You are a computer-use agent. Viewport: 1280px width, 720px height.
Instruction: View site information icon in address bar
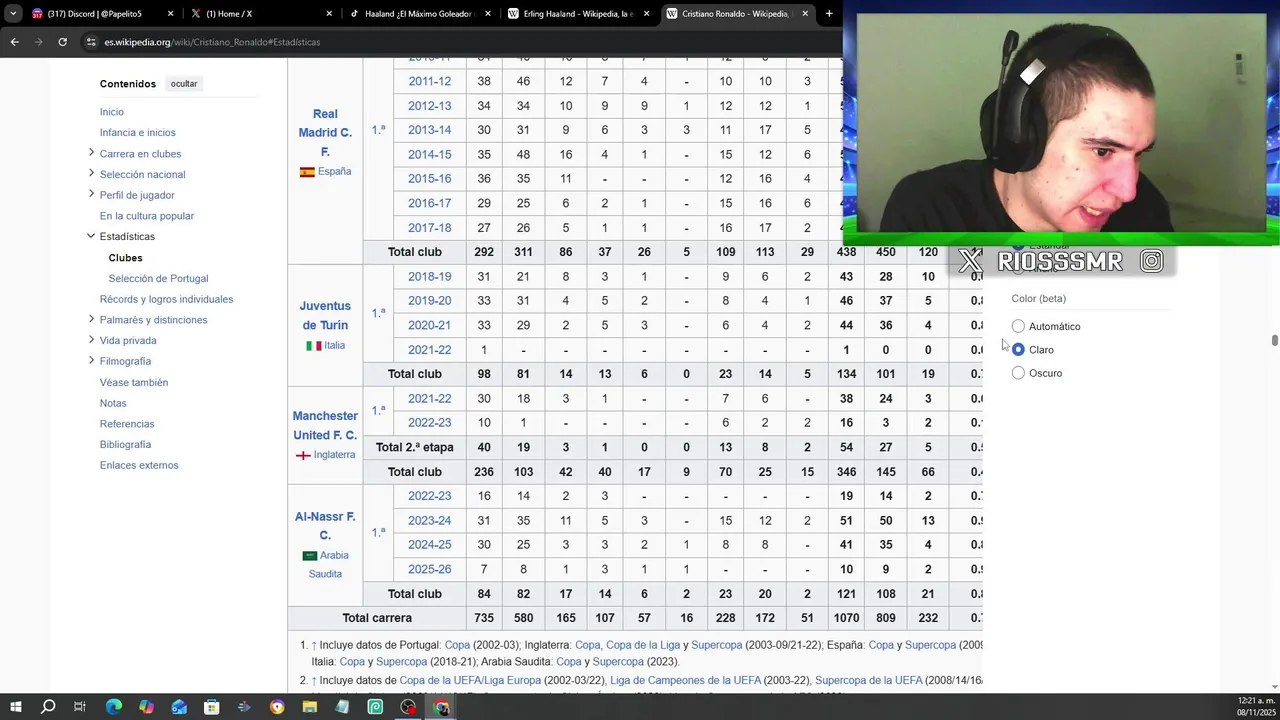click(91, 42)
